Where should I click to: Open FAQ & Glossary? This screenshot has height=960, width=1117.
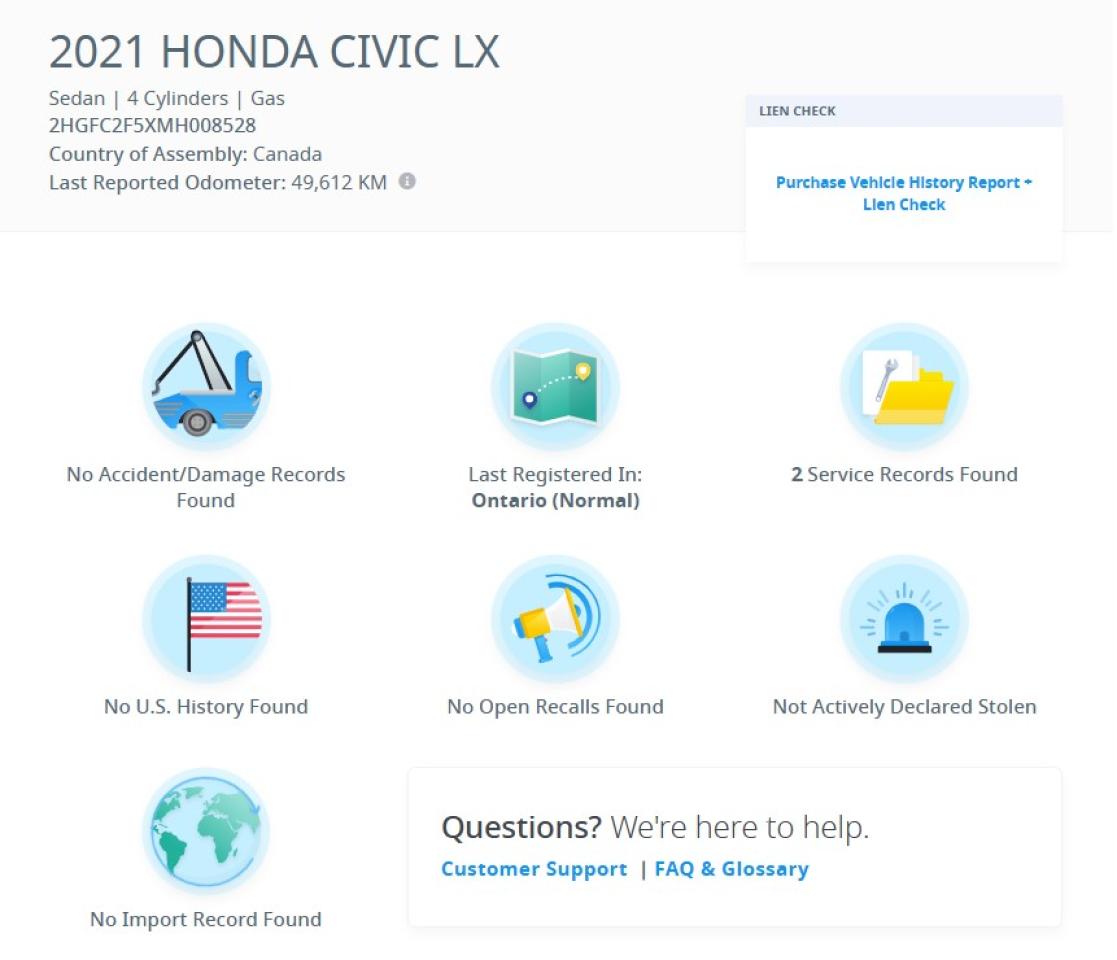(x=731, y=869)
